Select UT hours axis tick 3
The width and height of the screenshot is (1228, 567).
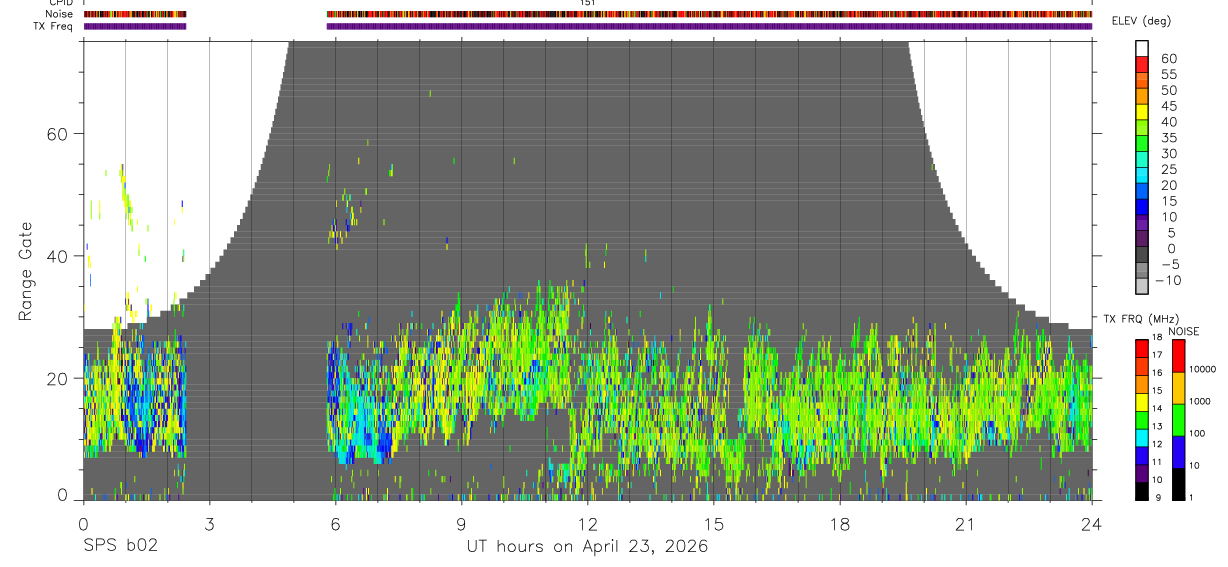pos(209,523)
